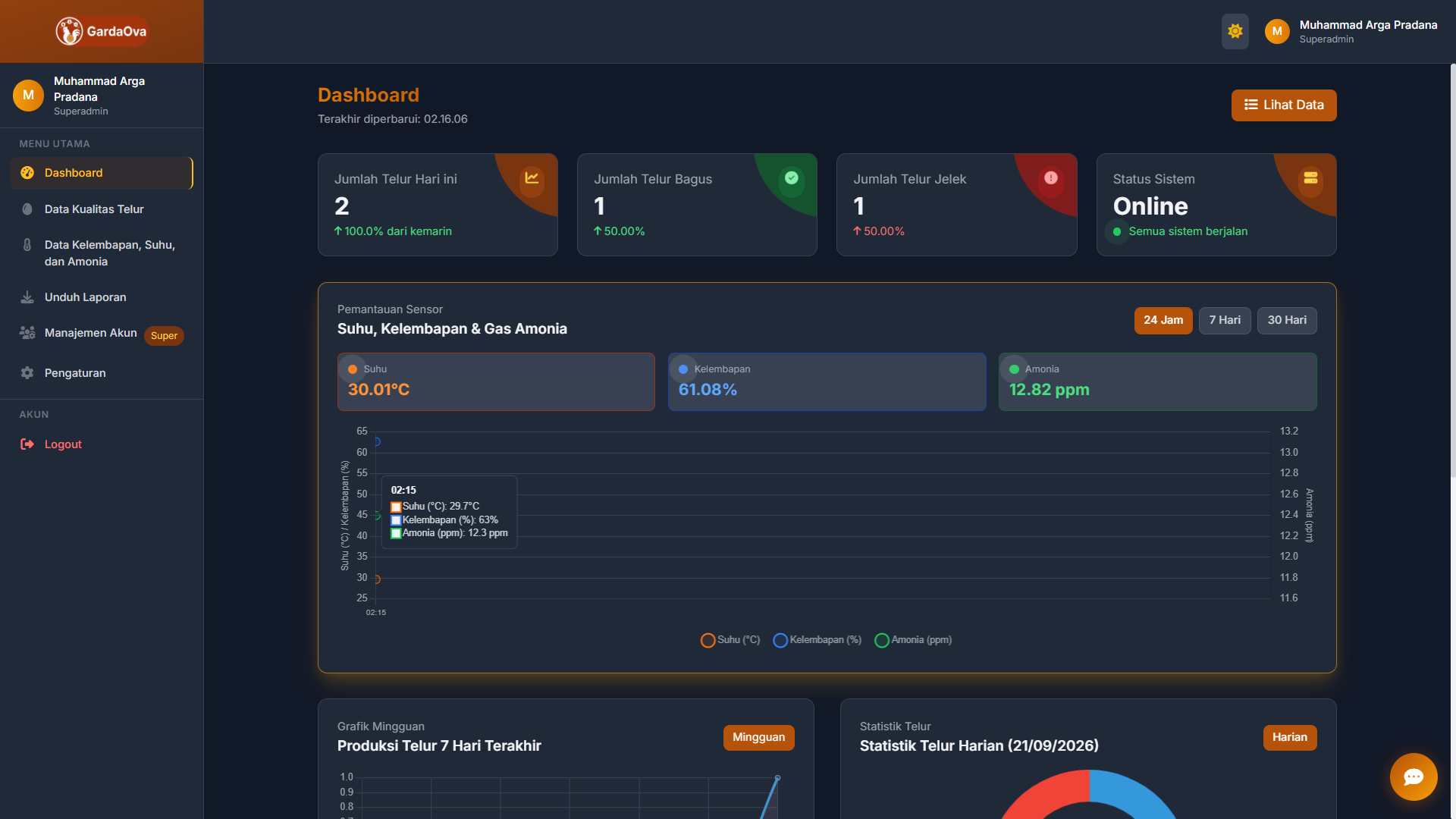Click the user avatar in the top header
The height and width of the screenshot is (819, 1456).
tap(1277, 31)
